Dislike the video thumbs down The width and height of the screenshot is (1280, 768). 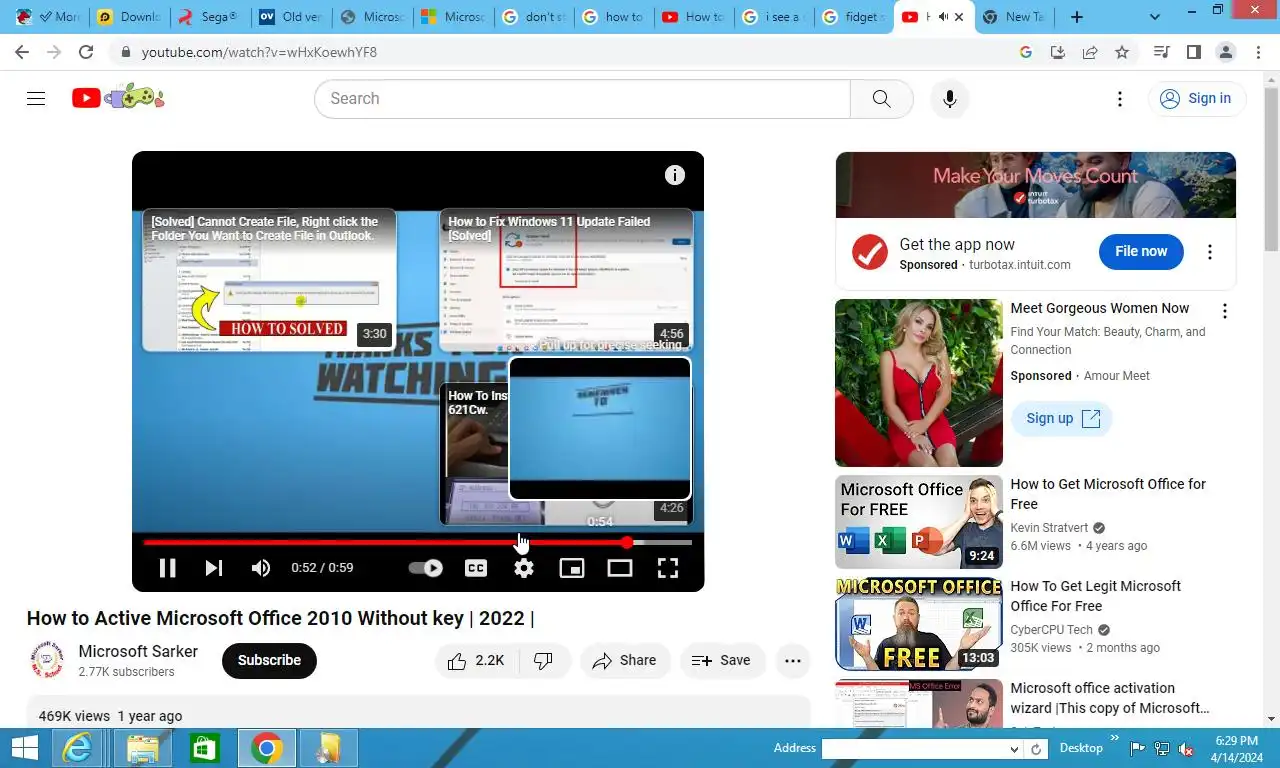click(x=544, y=660)
